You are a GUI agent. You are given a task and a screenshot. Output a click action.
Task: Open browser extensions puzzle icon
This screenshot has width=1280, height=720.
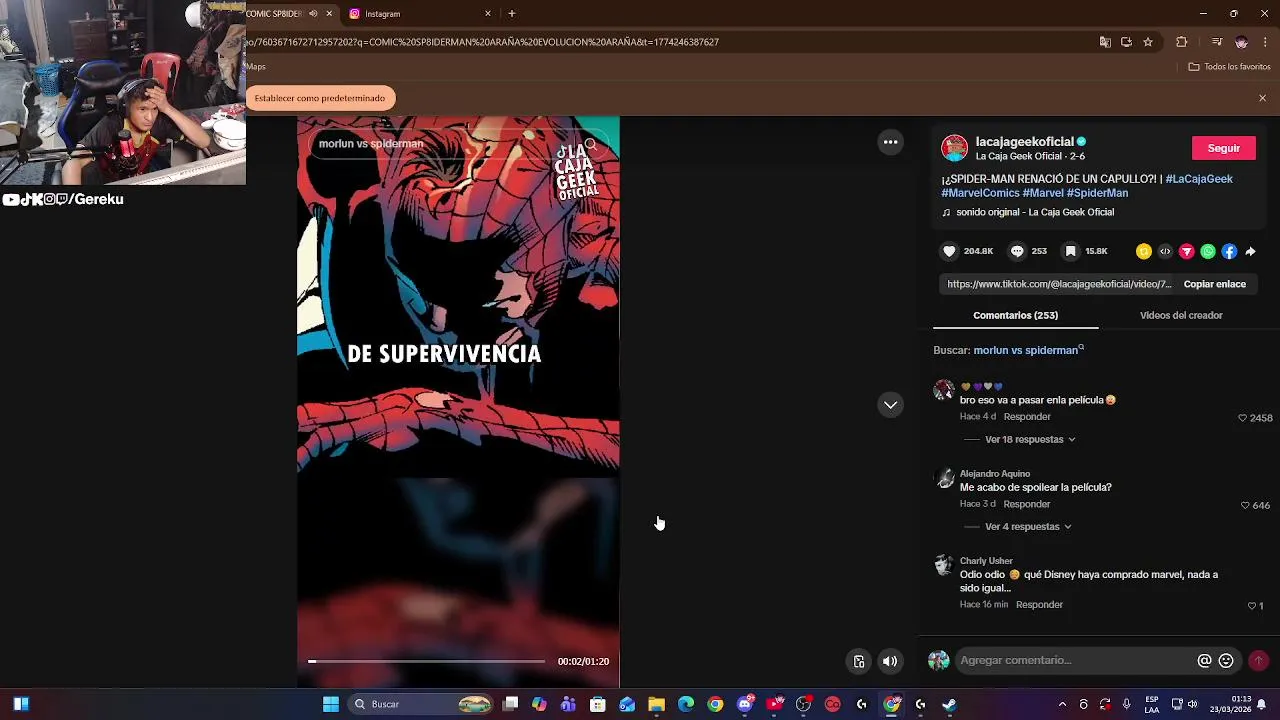coord(1181,42)
